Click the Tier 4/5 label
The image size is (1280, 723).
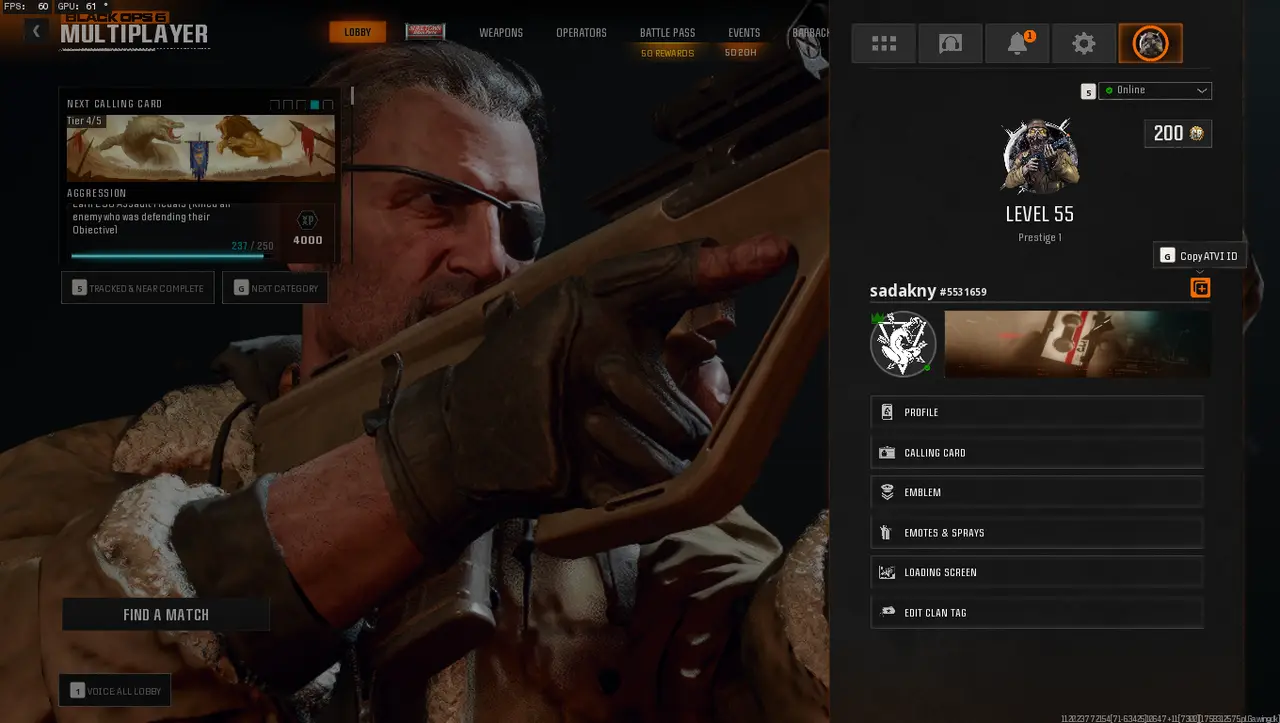(85, 121)
